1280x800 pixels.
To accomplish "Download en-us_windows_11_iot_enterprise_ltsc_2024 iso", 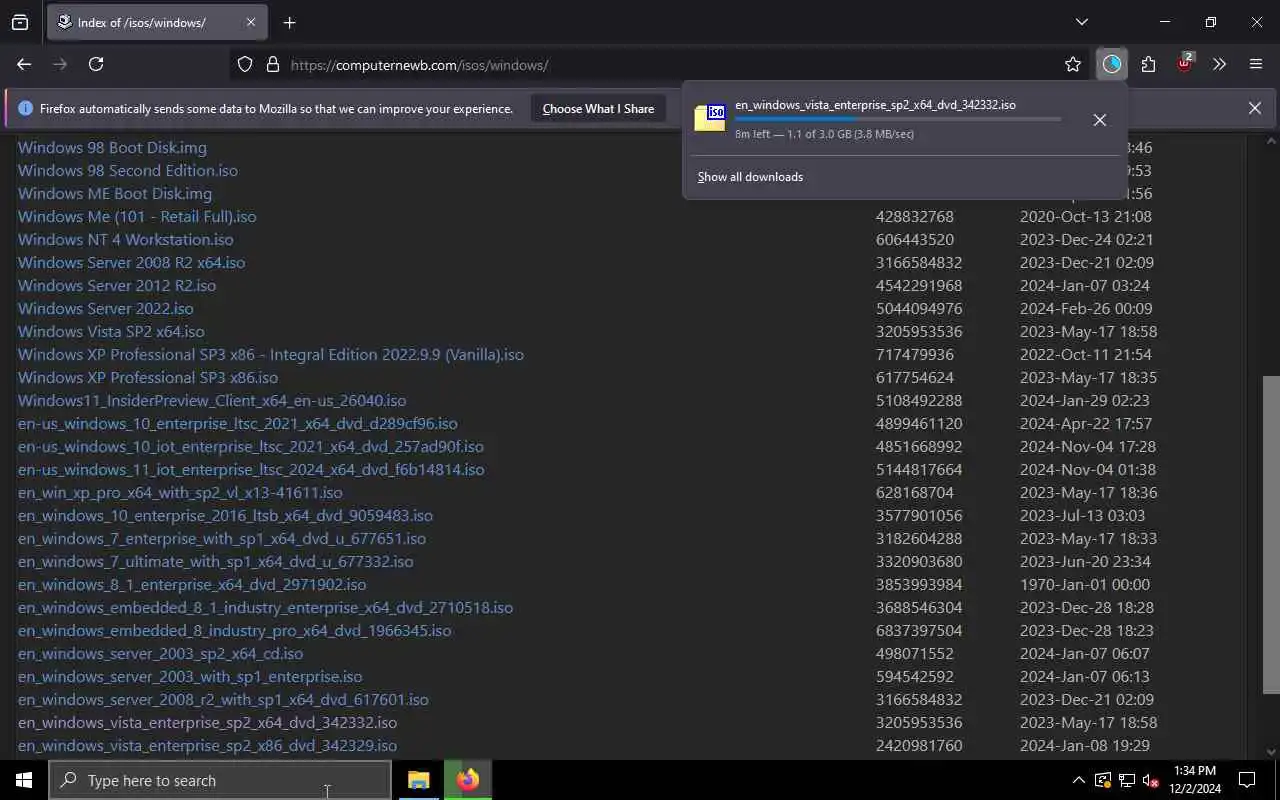I will point(251,469).
